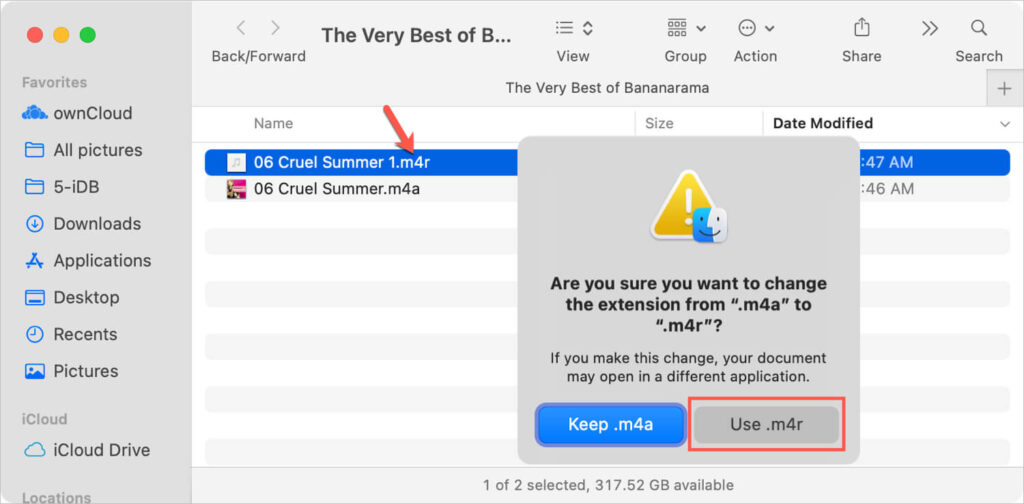Click the Forward arrow in toolbar
The height and width of the screenshot is (504, 1024).
[x=275, y=28]
